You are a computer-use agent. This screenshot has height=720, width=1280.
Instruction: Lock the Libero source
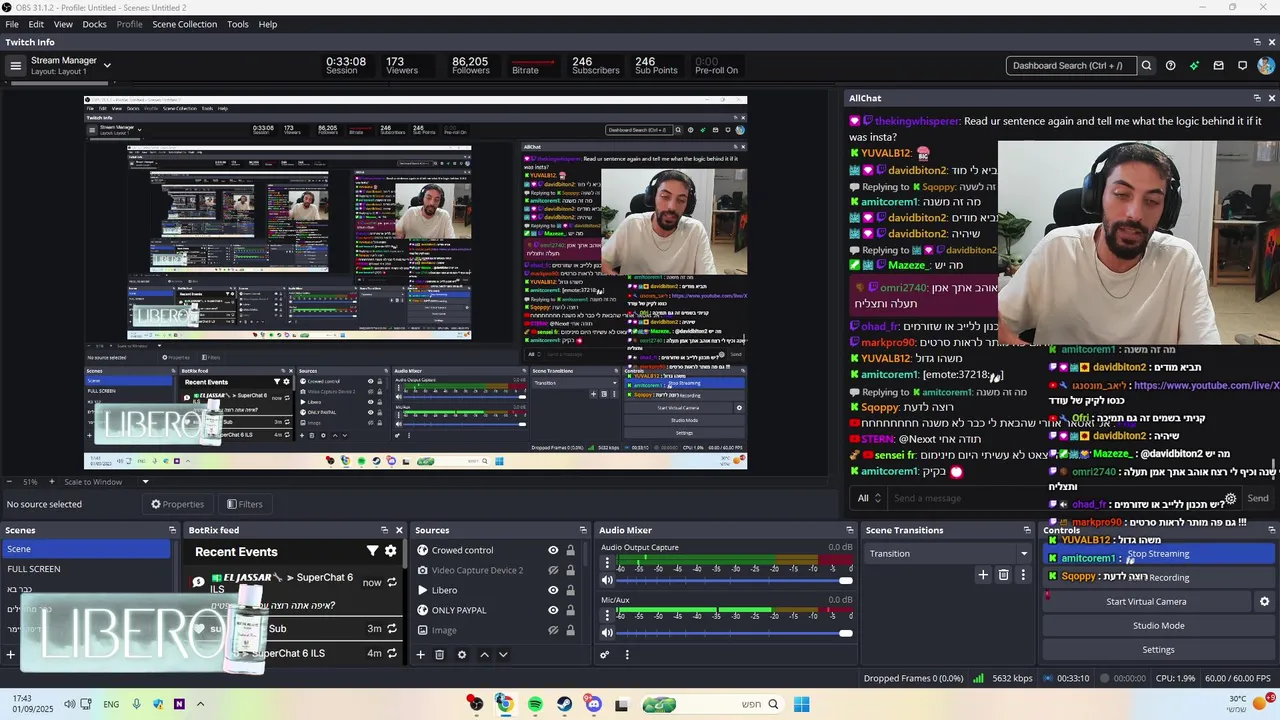click(571, 590)
